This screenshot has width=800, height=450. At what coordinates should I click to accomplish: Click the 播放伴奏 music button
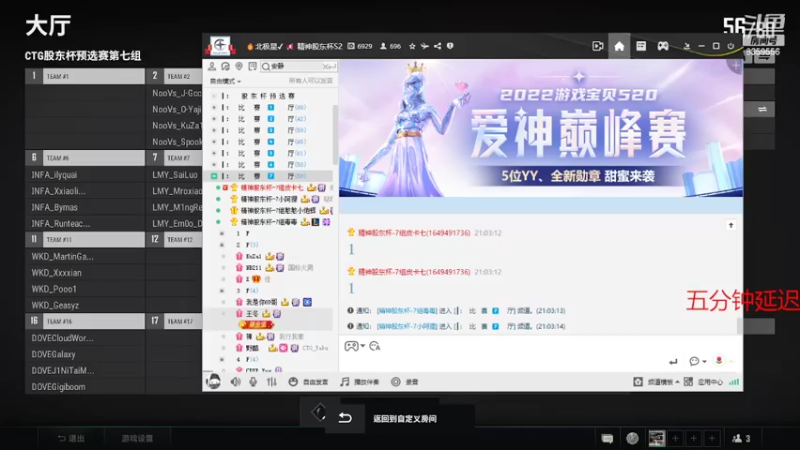click(x=360, y=382)
